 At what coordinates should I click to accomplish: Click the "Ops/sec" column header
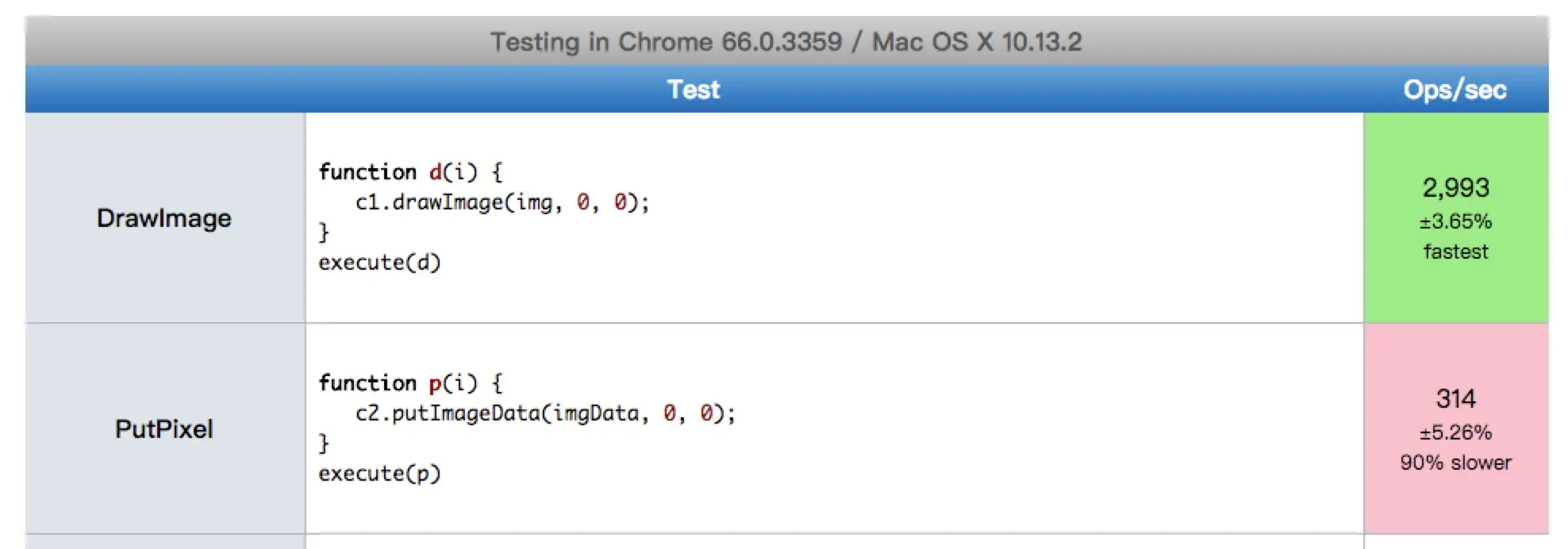(1455, 90)
